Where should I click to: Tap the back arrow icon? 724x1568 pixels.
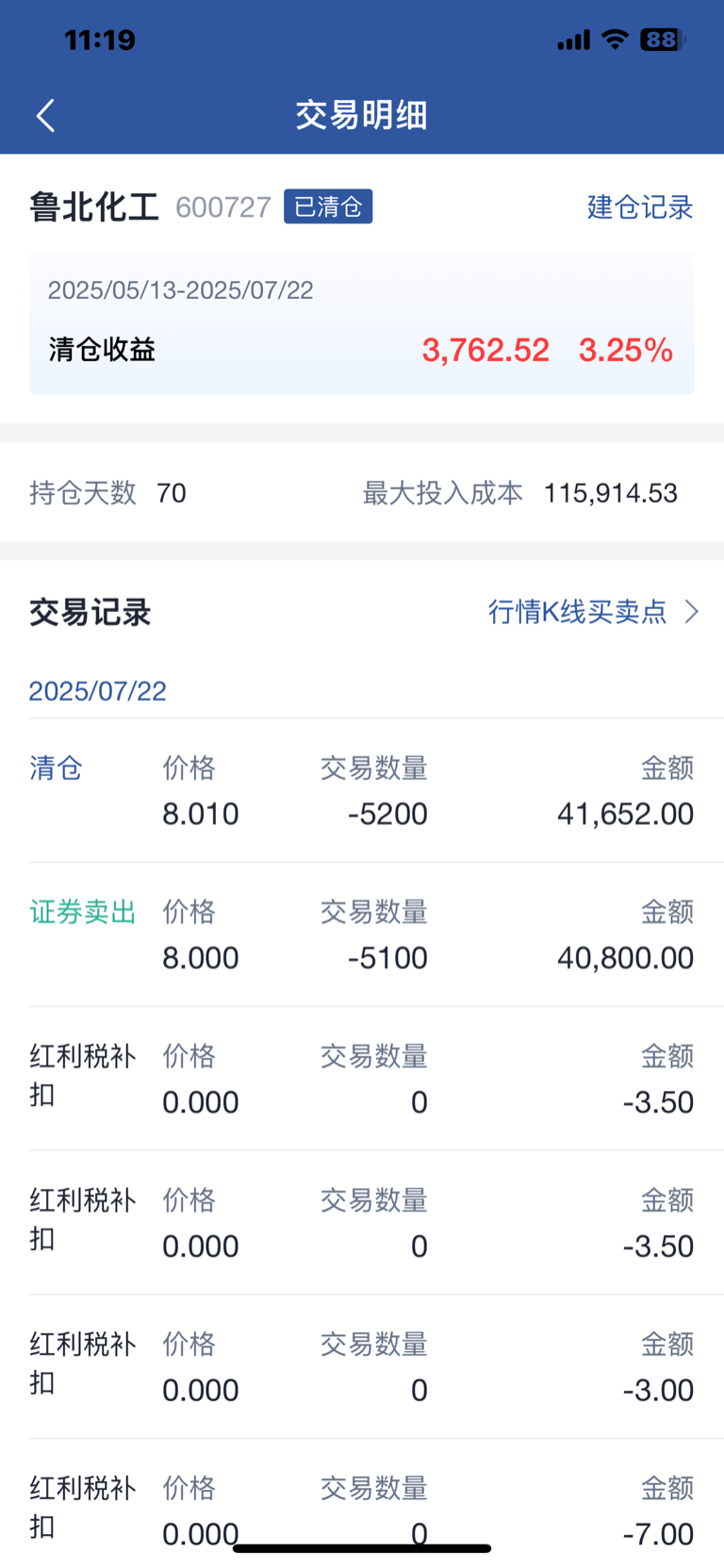click(x=45, y=115)
